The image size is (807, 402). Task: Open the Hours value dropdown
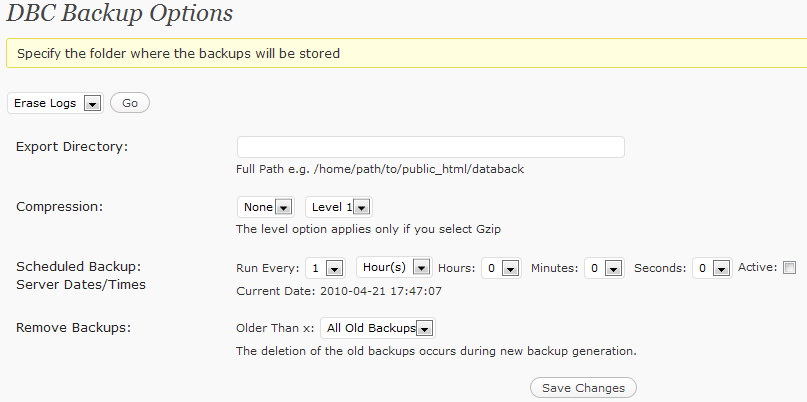[501, 268]
